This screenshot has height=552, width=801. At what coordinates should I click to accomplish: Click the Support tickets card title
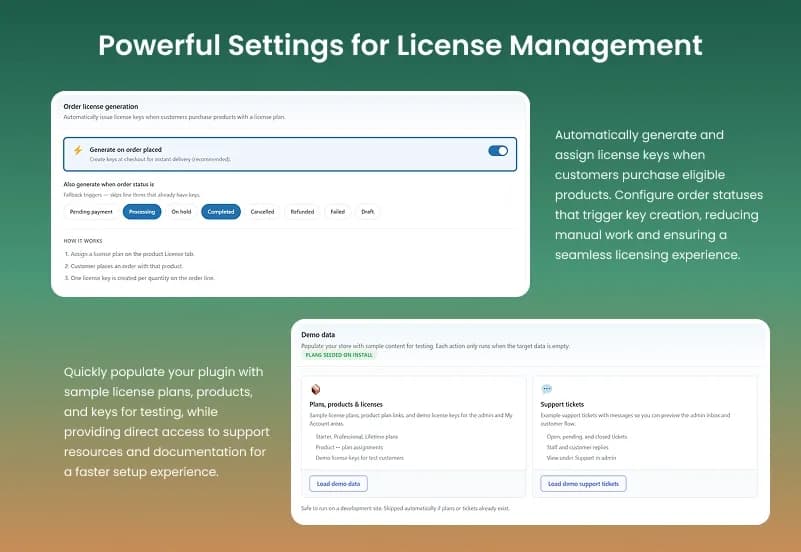click(x=562, y=404)
